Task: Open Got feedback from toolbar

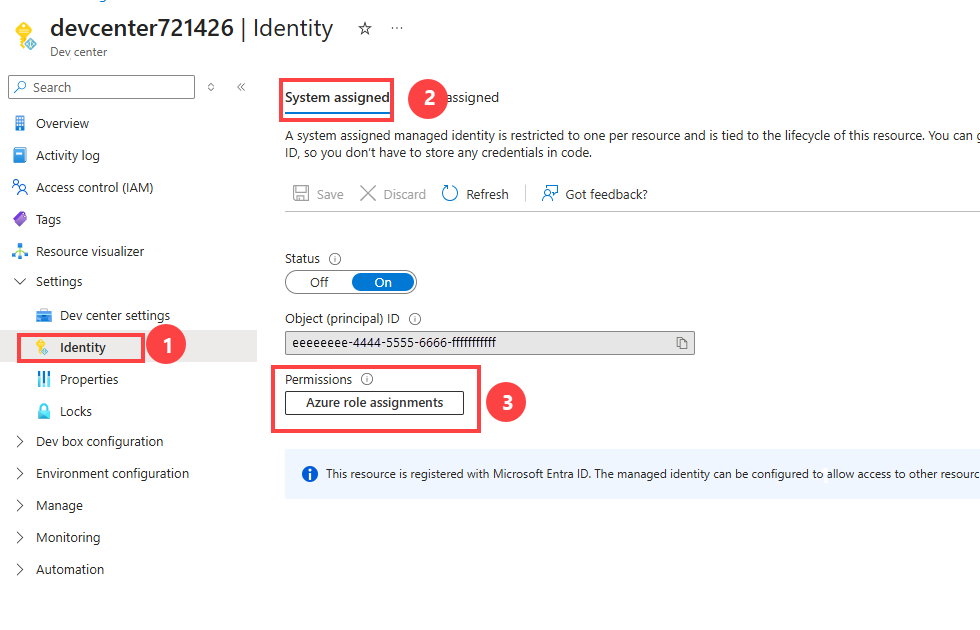Action: coord(594,194)
